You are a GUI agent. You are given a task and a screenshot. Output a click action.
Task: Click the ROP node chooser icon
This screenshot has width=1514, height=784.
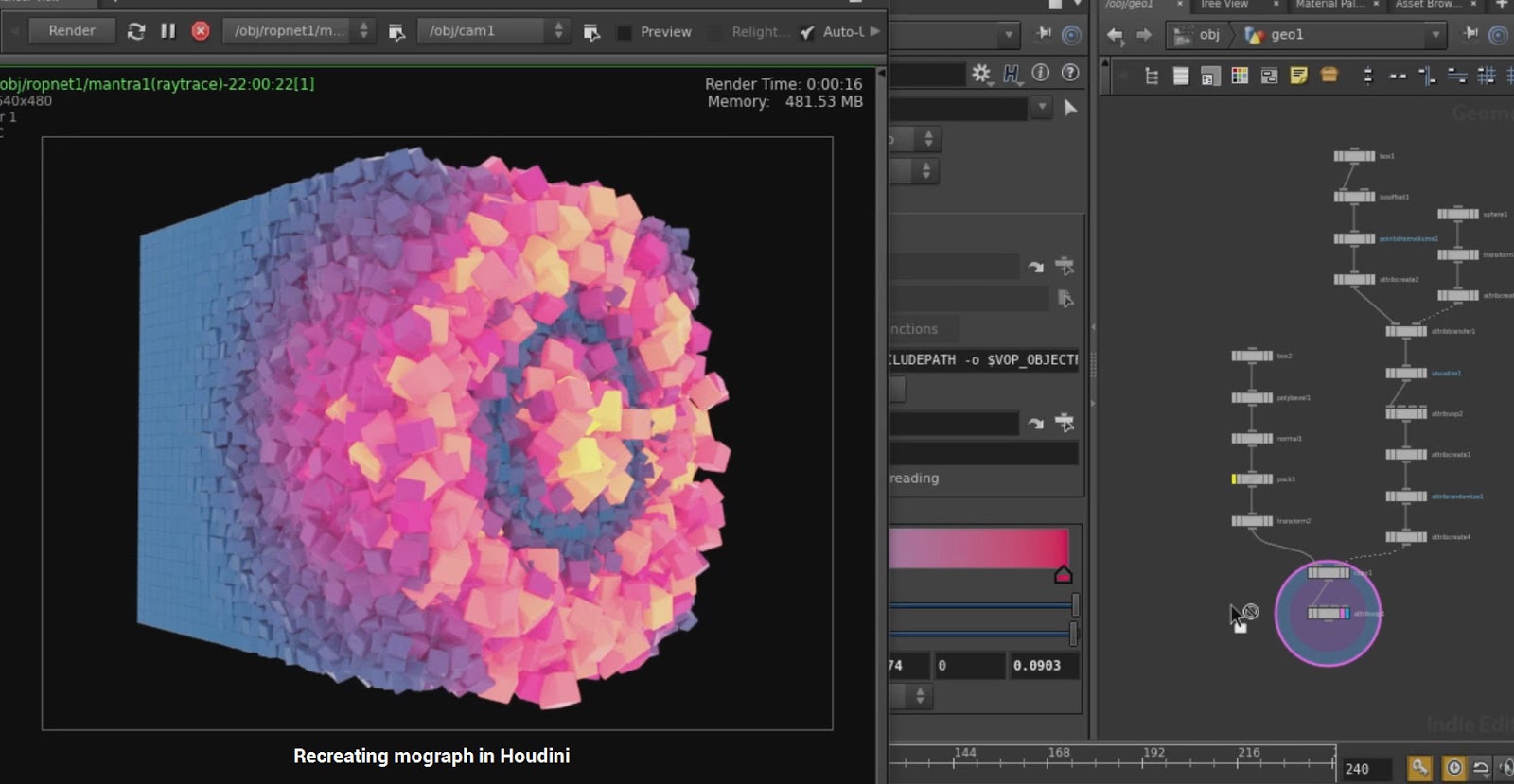click(397, 32)
